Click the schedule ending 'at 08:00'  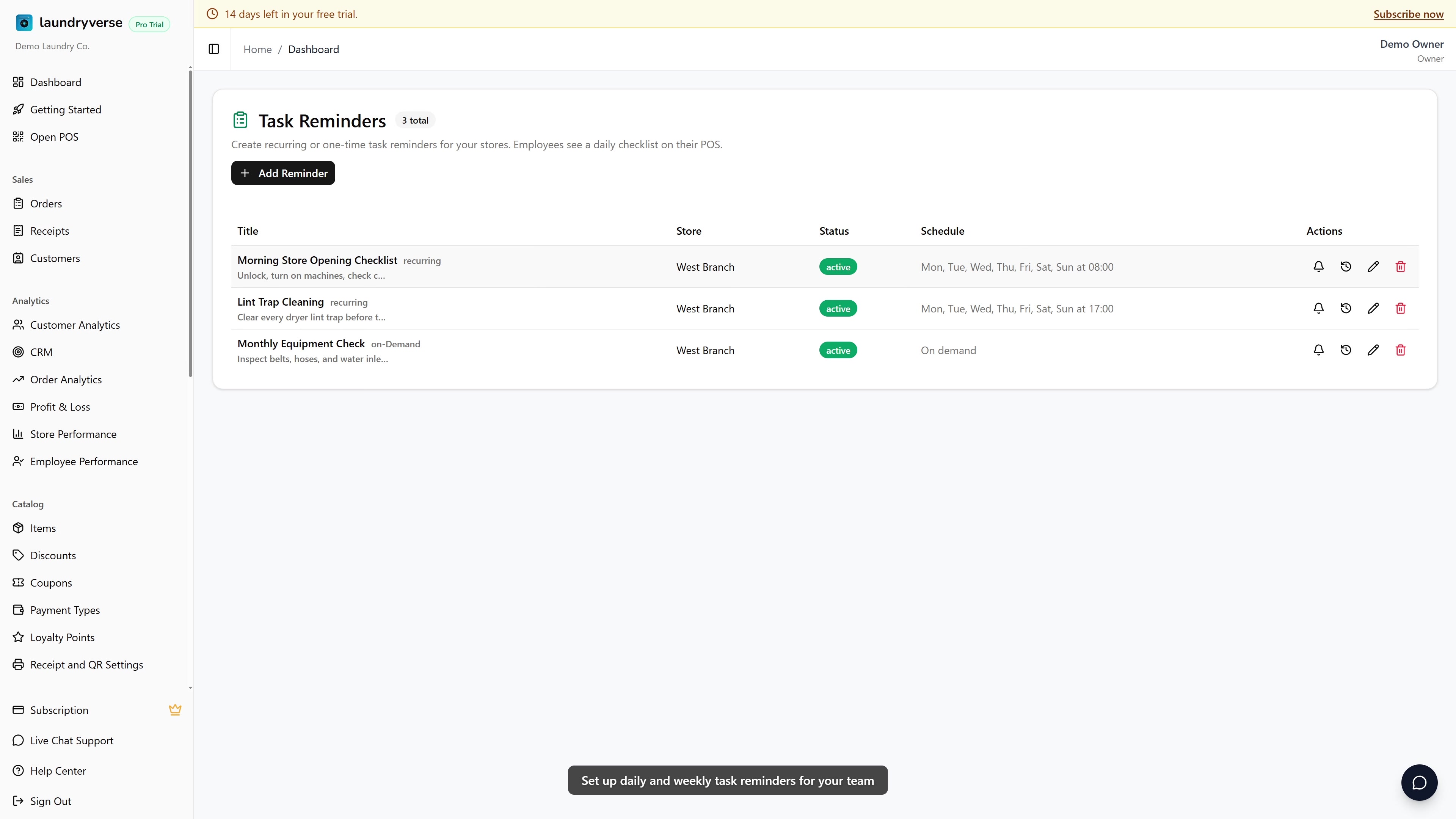tap(1017, 267)
